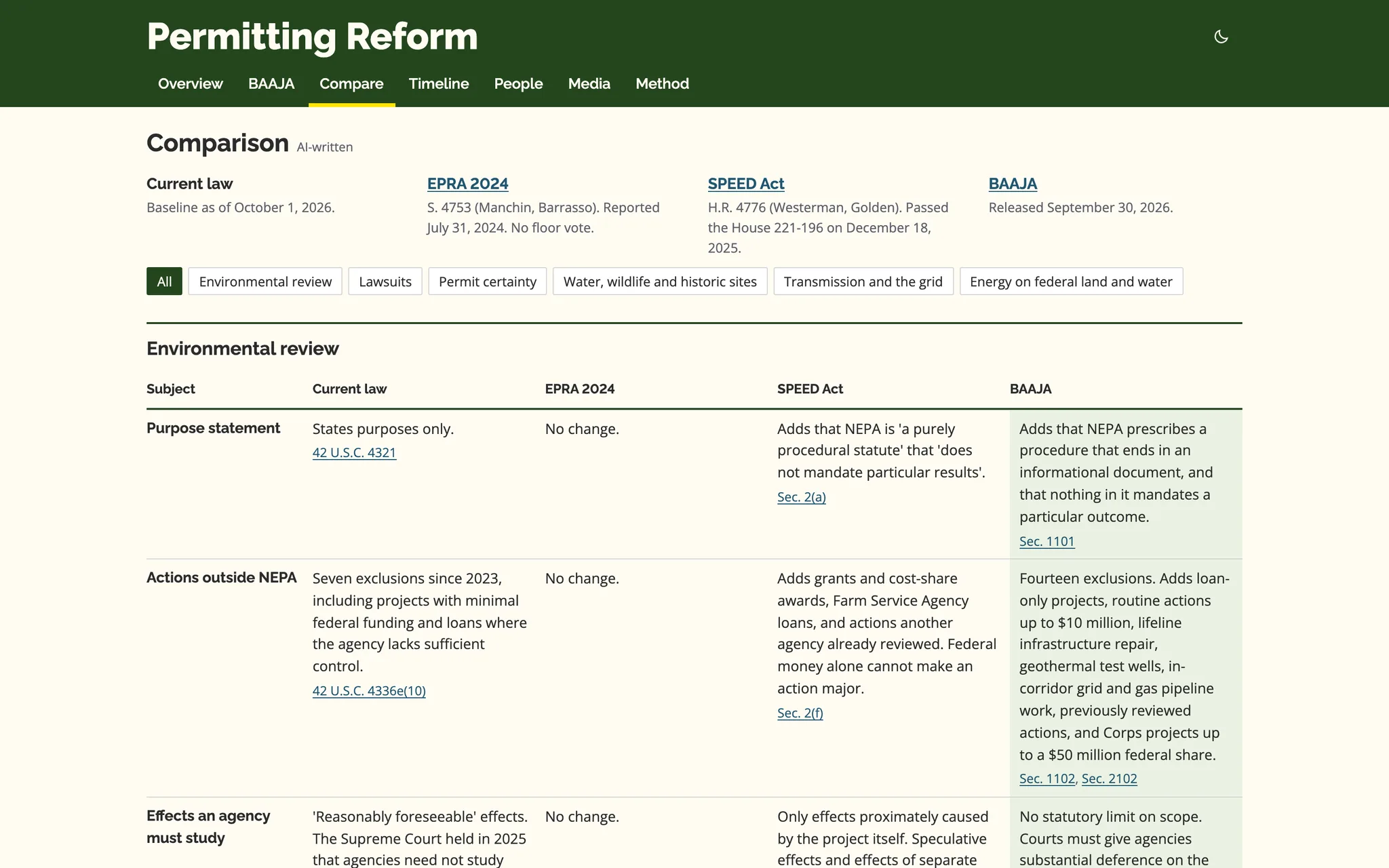Filter by Water, wildlife and historic sites
The height and width of the screenshot is (868, 1389).
tap(660, 281)
